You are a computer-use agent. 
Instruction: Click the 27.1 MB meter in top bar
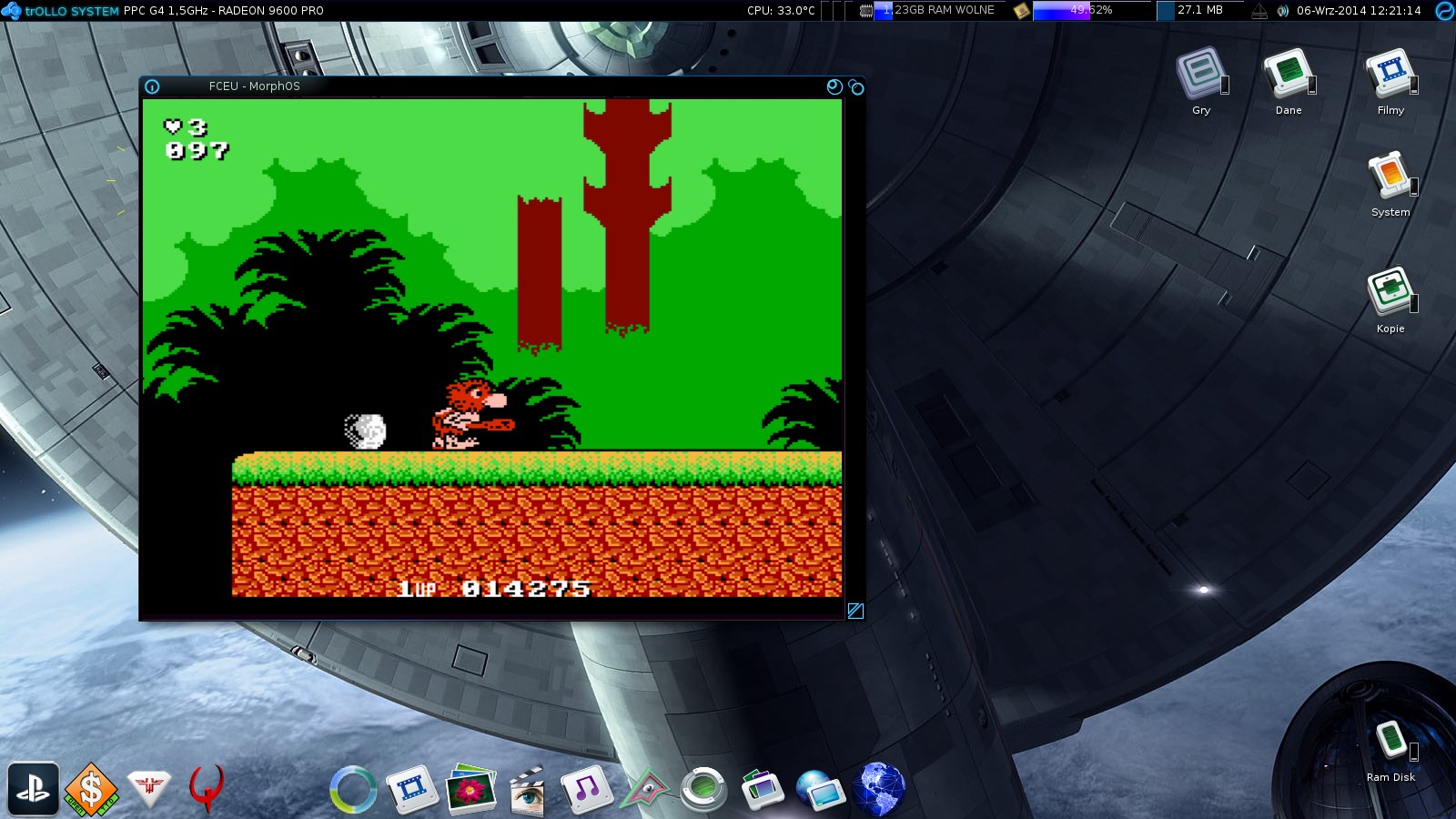tap(1199, 10)
